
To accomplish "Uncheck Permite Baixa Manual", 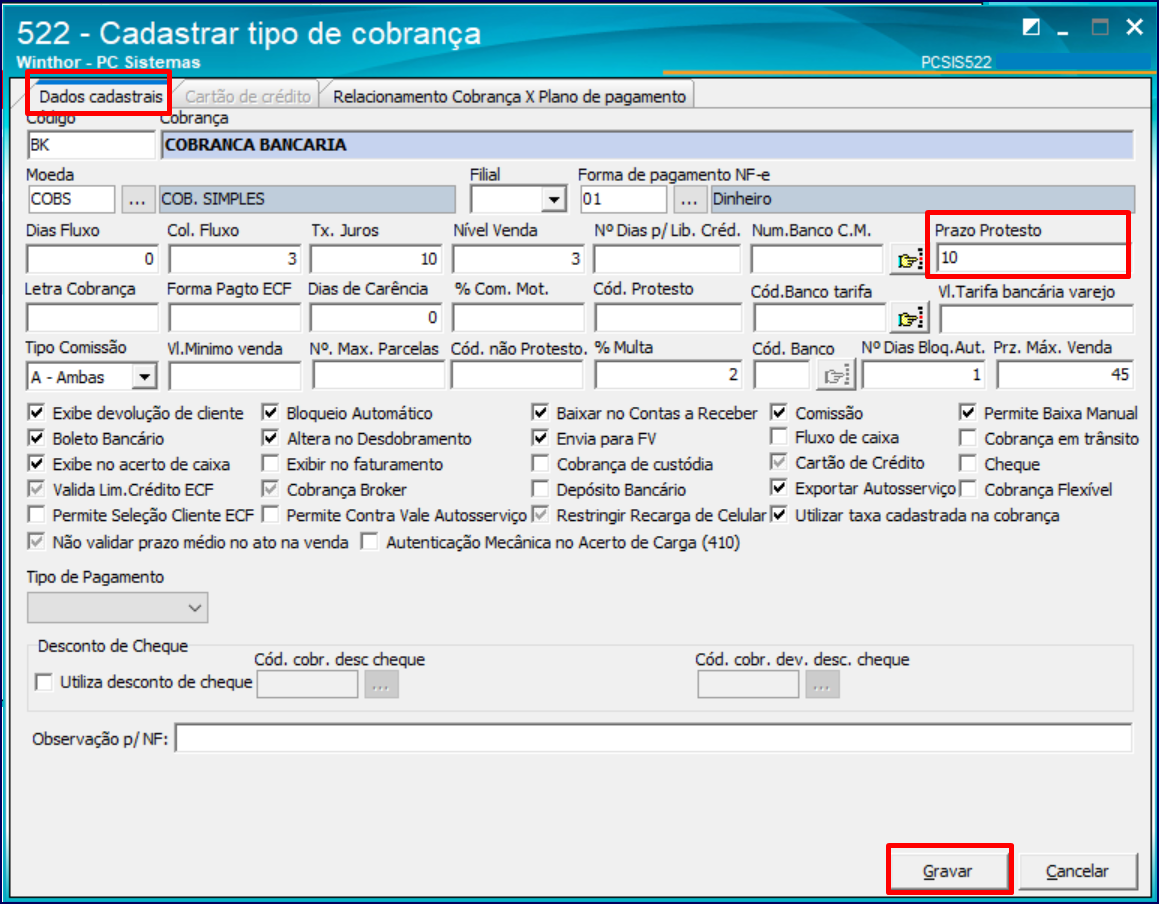I will (x=968, y=412).
